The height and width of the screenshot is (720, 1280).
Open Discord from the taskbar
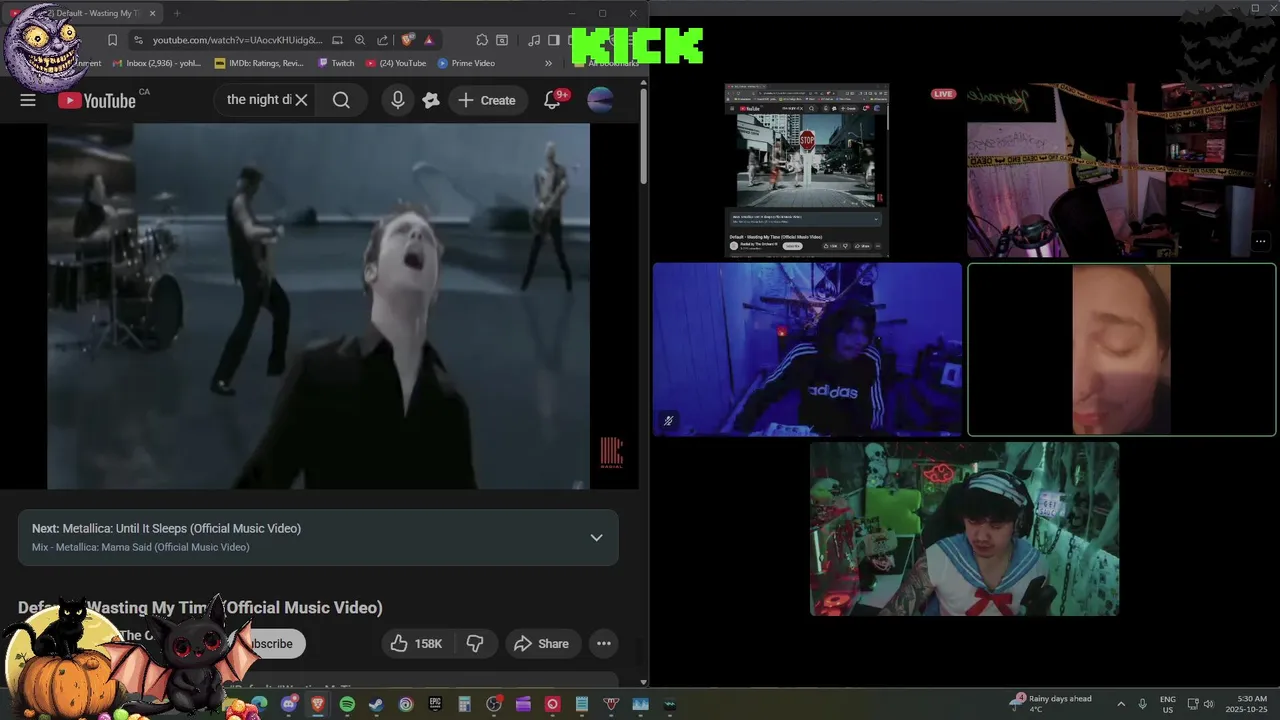(x=289, y=704)
